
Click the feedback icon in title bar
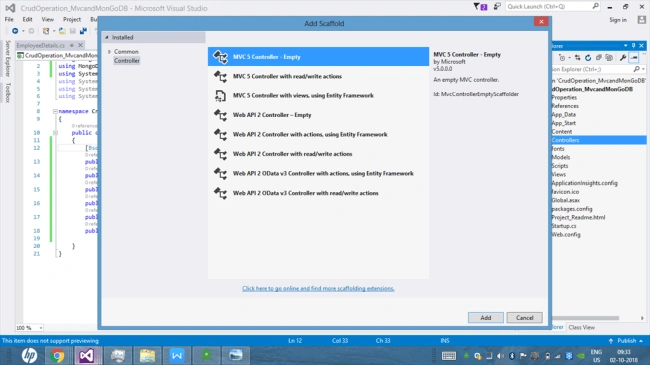coord(497,7)
